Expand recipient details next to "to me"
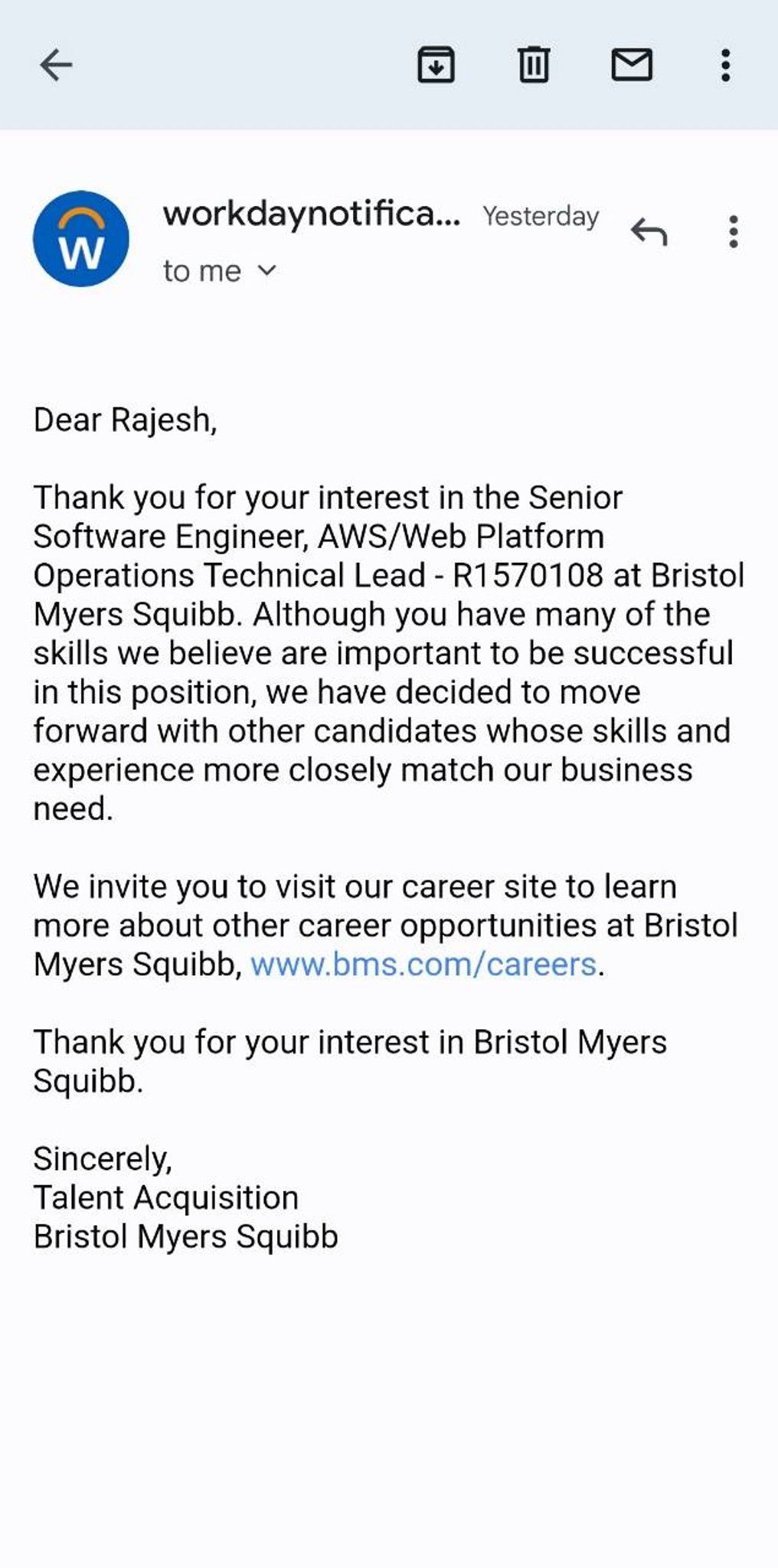The width and height of the screenshot is (778, 1568). coord(266,270)
